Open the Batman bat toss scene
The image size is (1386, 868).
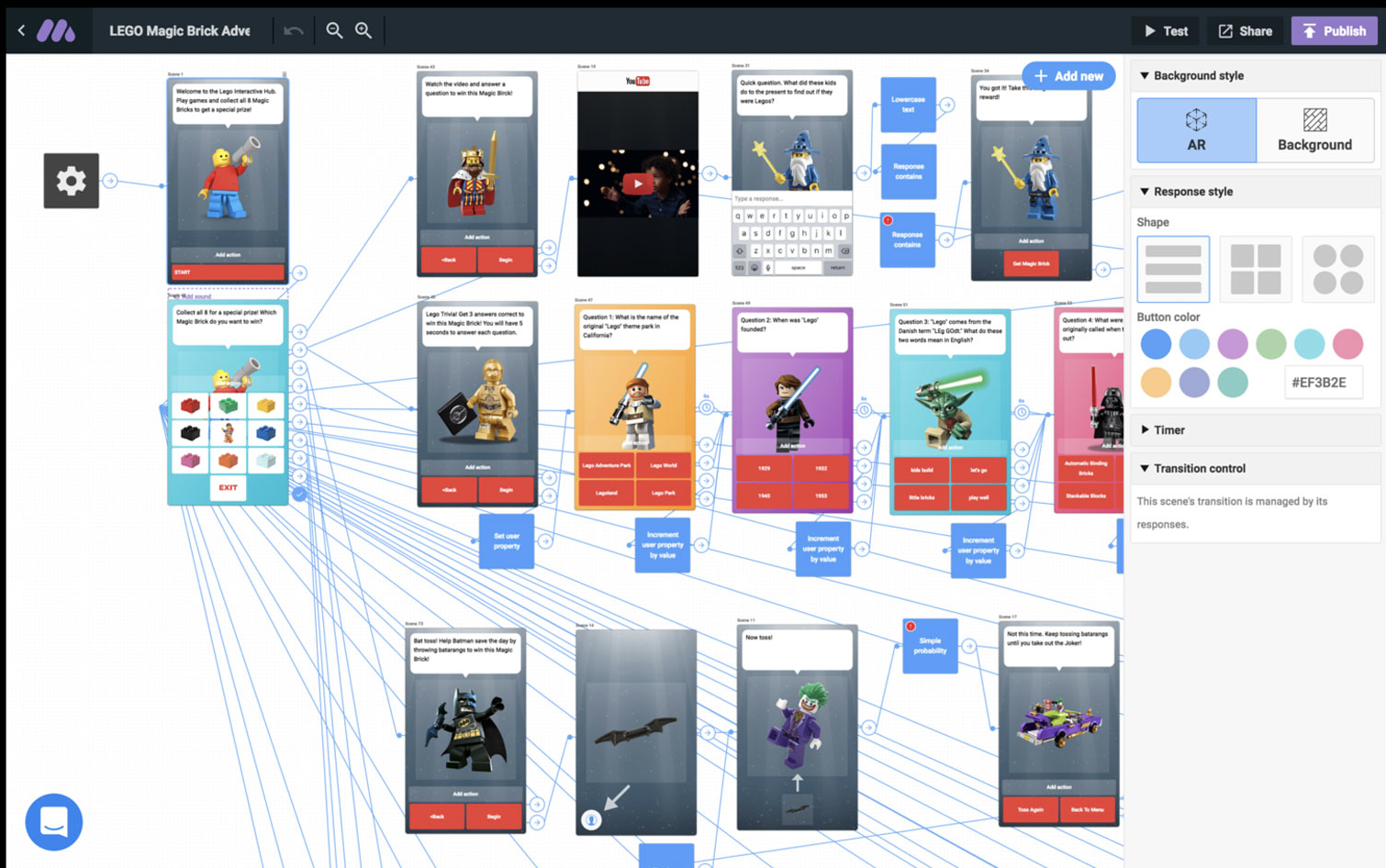465,730
